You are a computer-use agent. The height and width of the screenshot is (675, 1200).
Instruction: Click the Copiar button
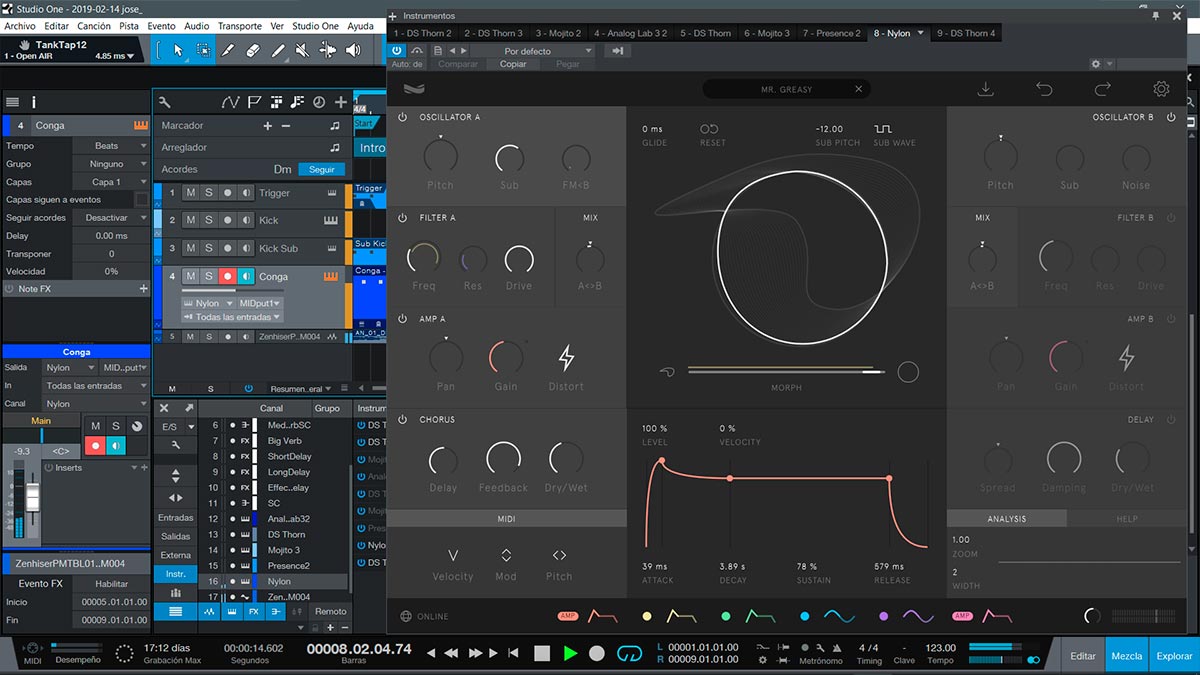[513, 64]
